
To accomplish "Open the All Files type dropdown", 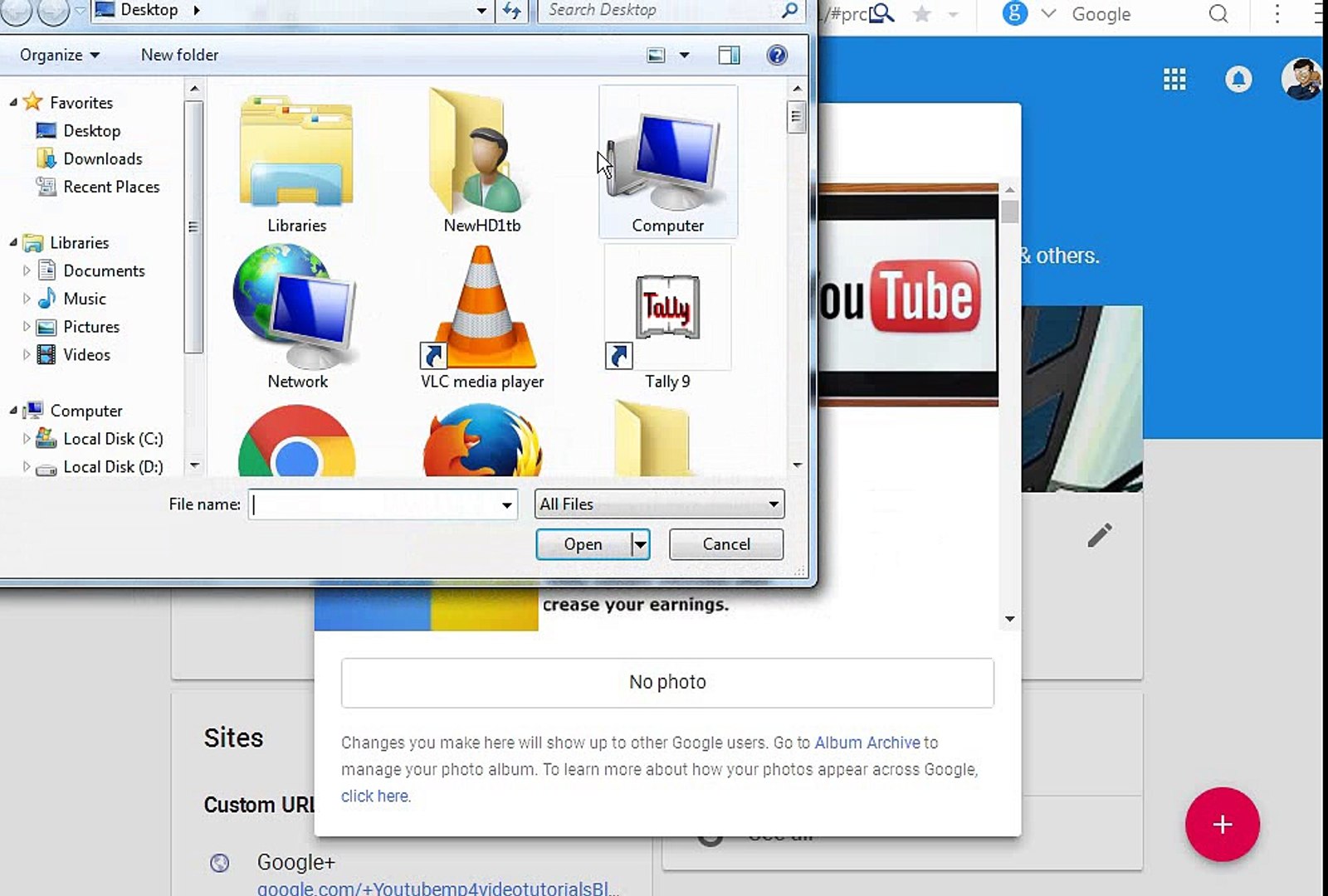I will pos(660,504).
